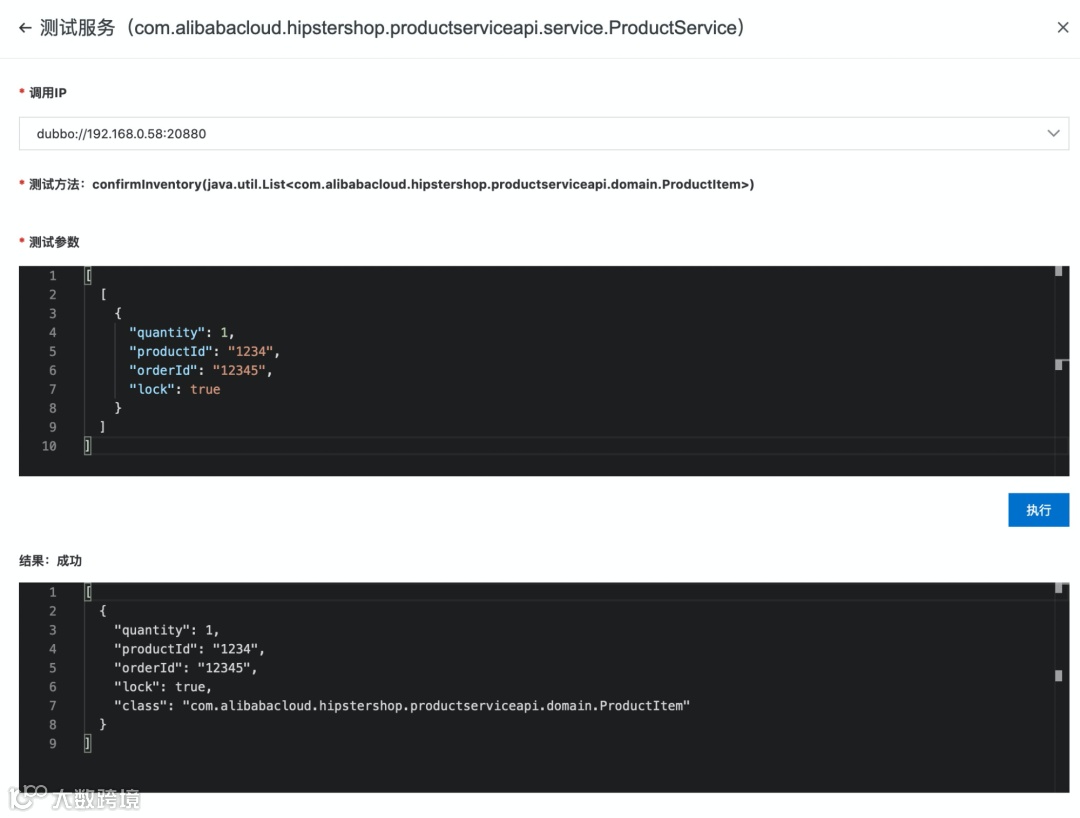Close the test service panel
Screen dimensions: 1080x818
[x=1063, y=28]
